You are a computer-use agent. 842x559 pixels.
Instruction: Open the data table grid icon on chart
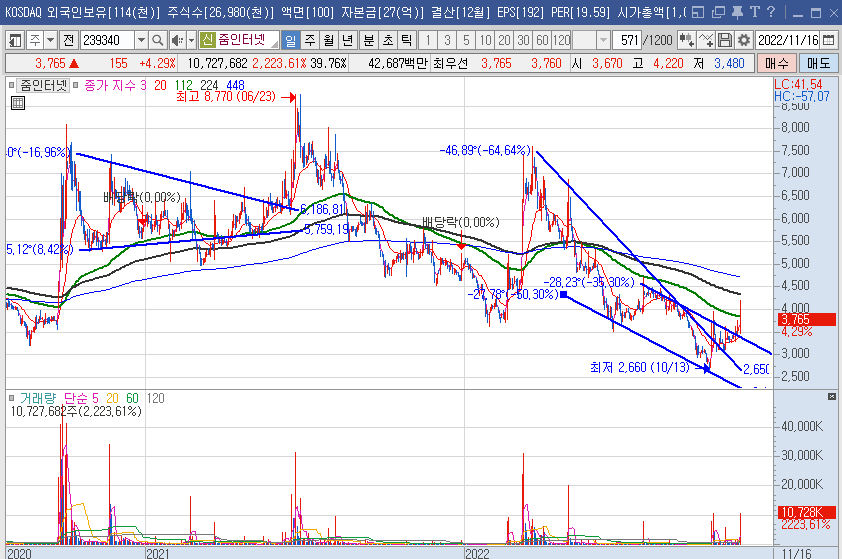tap(18, 103)
